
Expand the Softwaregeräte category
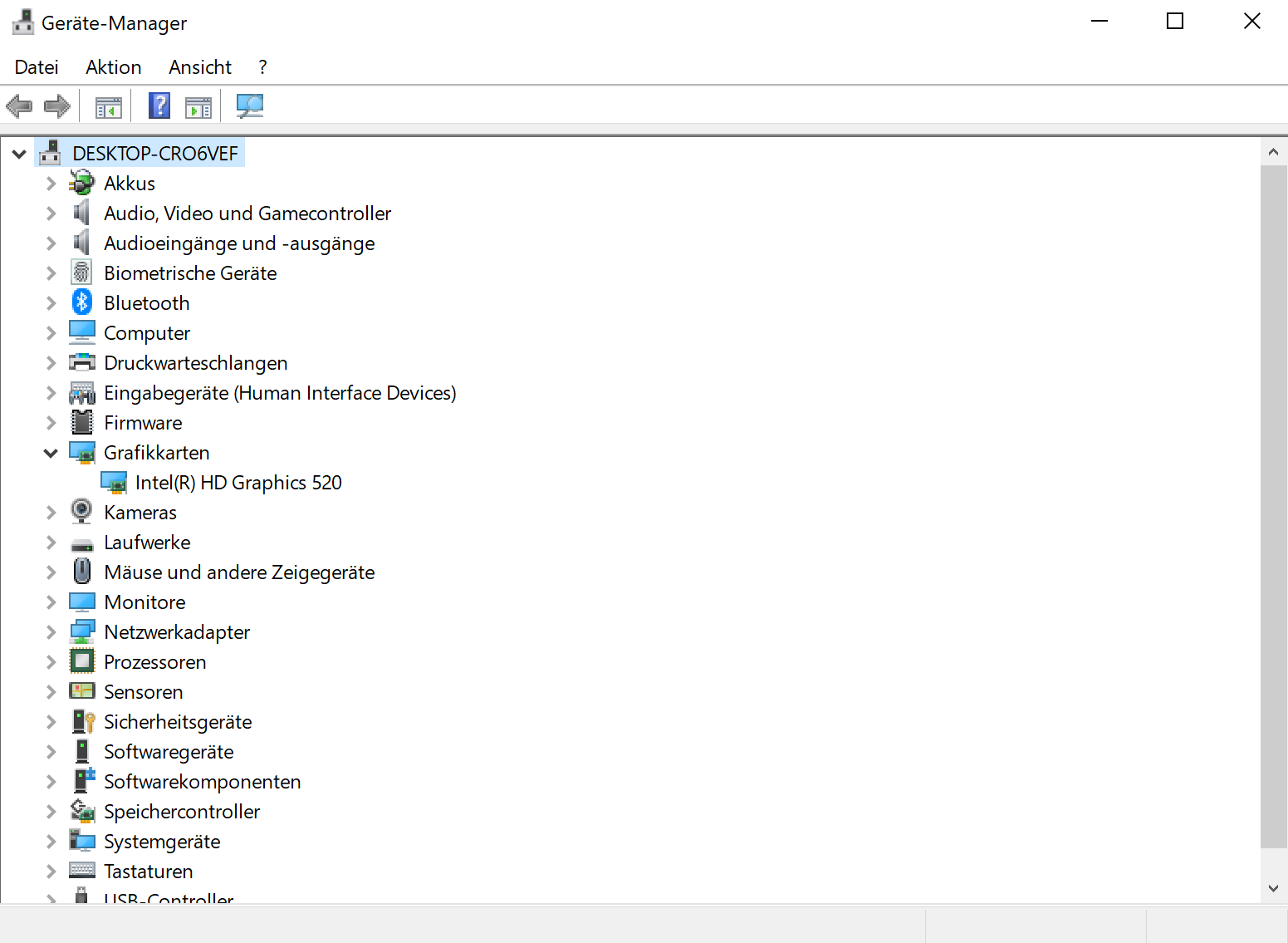tap(51, 752)
